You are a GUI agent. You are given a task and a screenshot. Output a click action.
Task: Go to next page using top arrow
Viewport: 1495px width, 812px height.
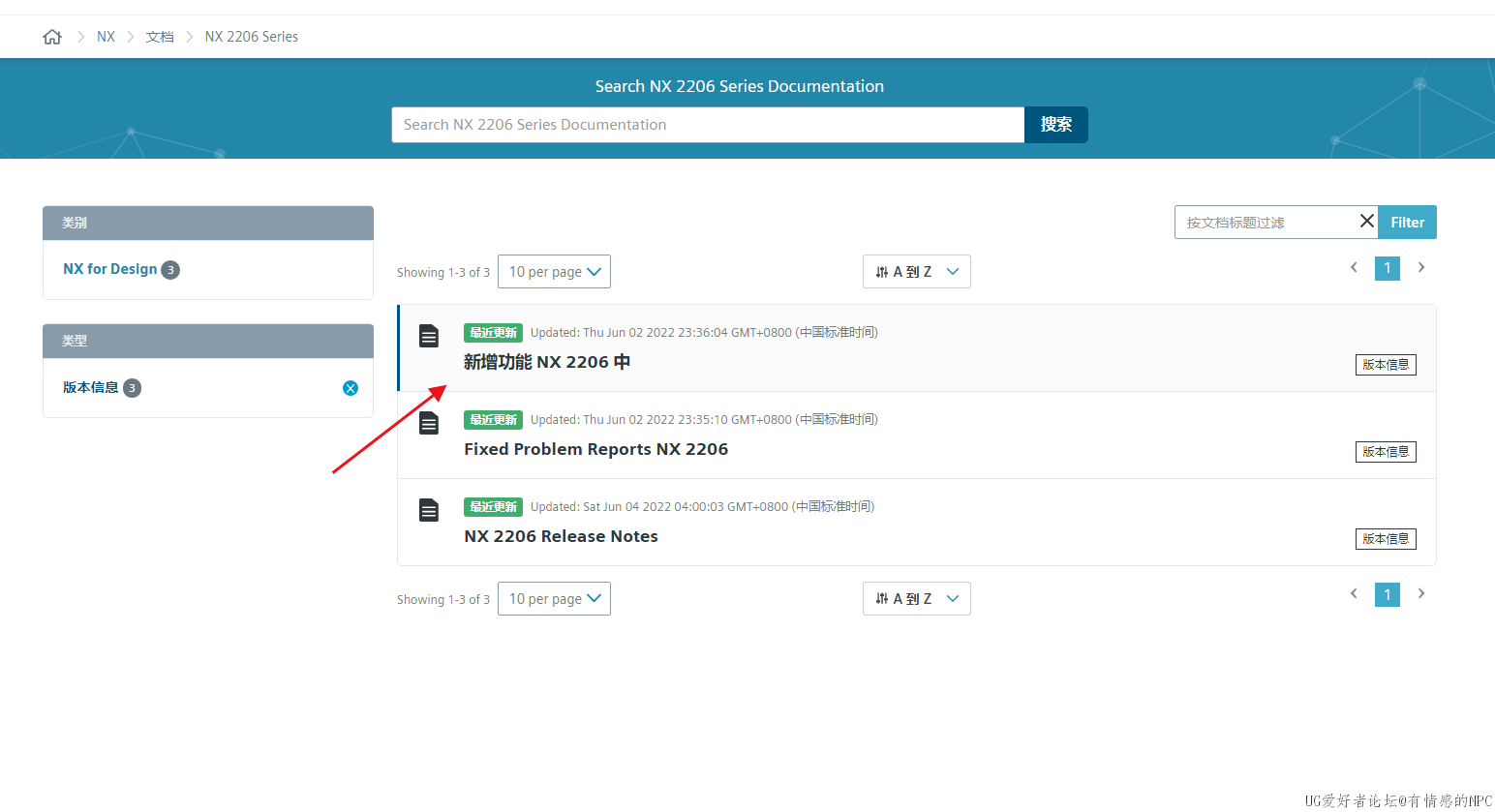pyautogui.click(x=1421, y=267)
